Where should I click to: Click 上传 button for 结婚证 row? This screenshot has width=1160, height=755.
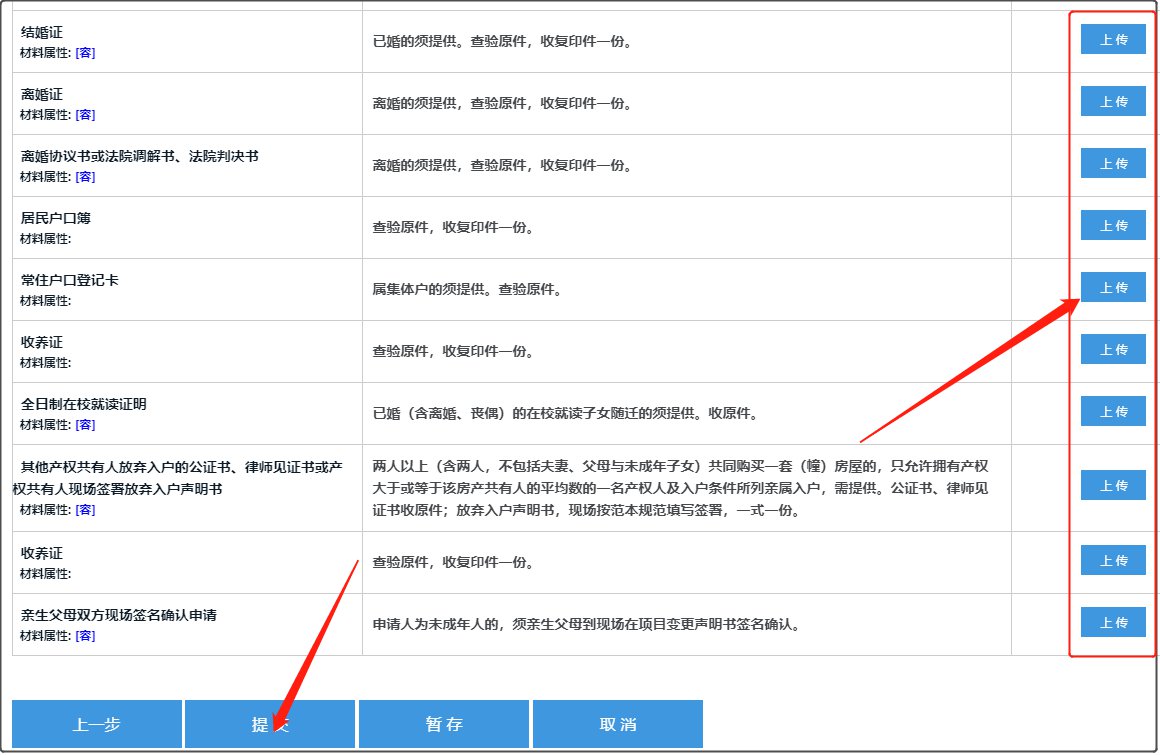(1113, 39)
